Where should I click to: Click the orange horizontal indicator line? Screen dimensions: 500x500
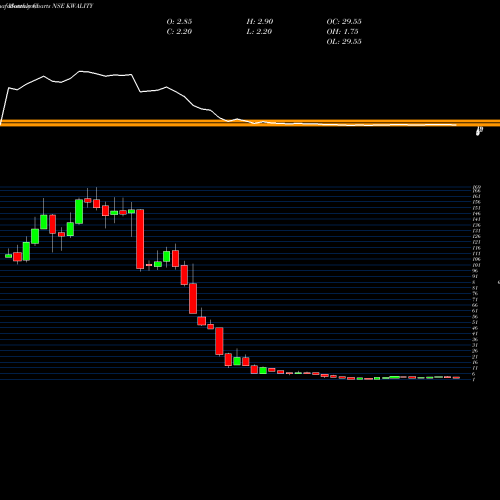click(250, 123)
